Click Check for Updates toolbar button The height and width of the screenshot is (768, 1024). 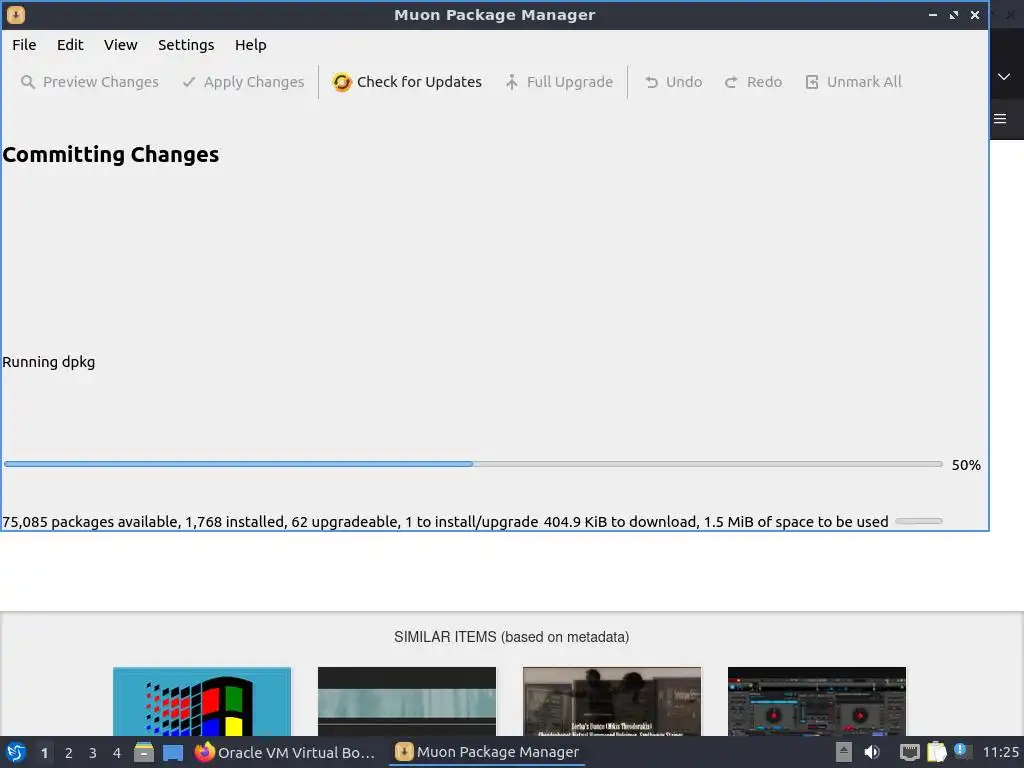(407, 82)
